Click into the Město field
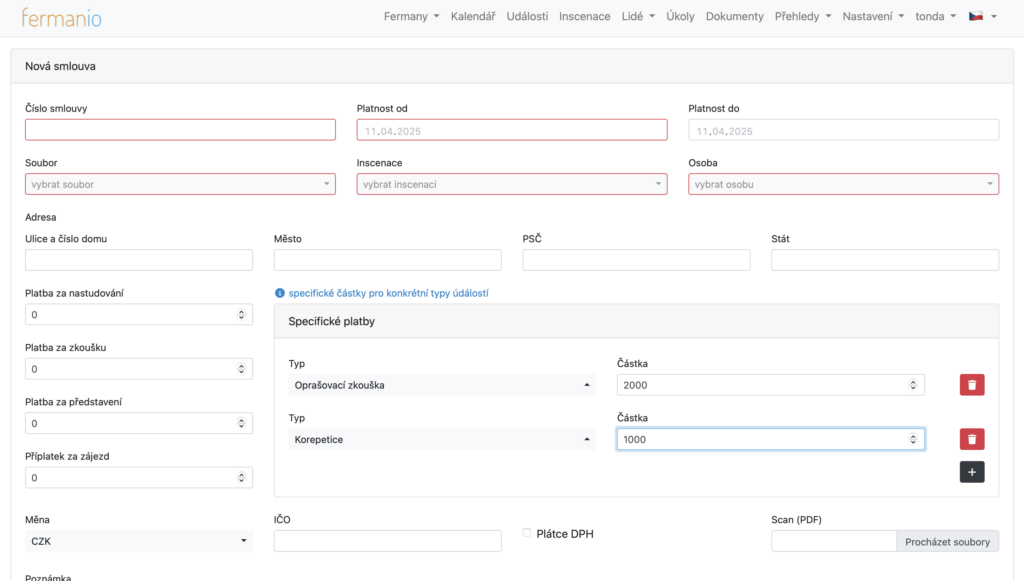Screen dimensions: 1024x581 click(388, 260)
